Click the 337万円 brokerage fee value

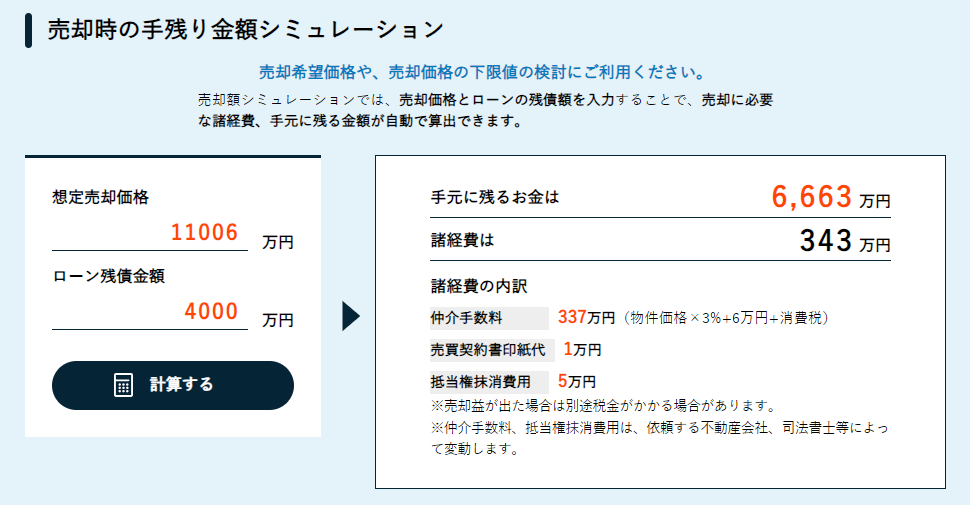pos(586,317)
